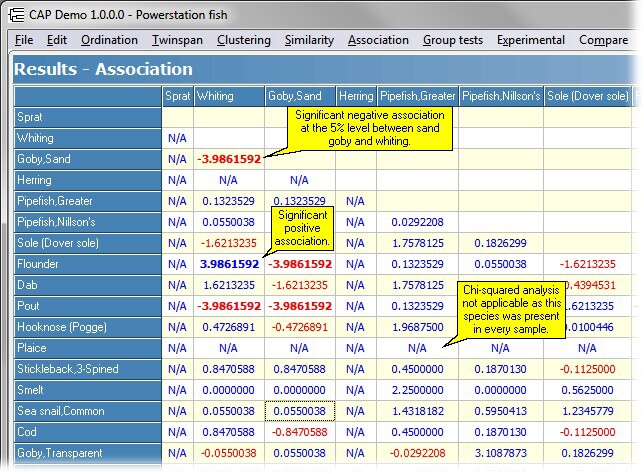Open the Group tests menu
The height and width of the screenshot is (474, 644).
(x=453, y=40)
